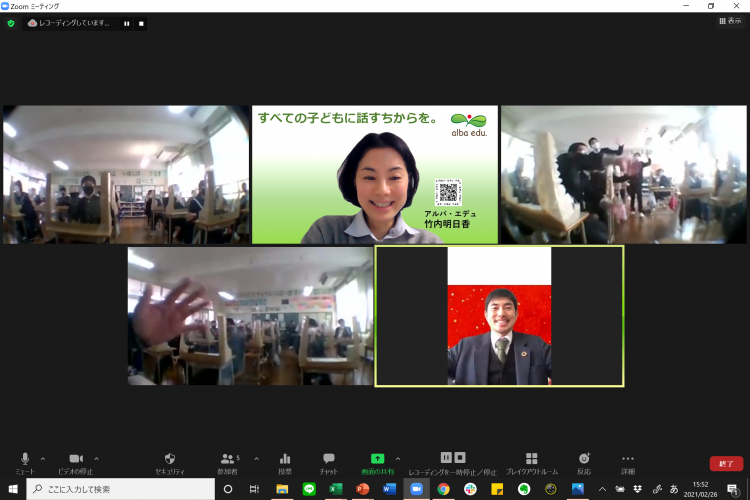
Task: Open the 参加者 participants panel
Action: (x=229, y=464)
